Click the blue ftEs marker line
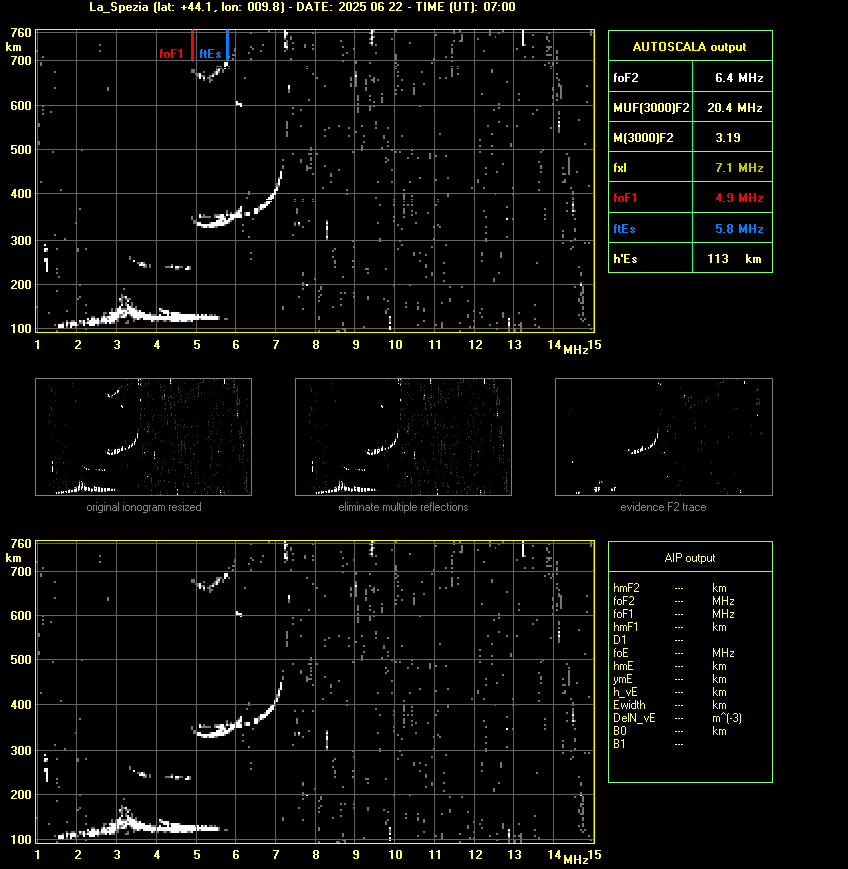Image resolution: width=848 pixels, height=869 pixels. click(x=227, y=45)
